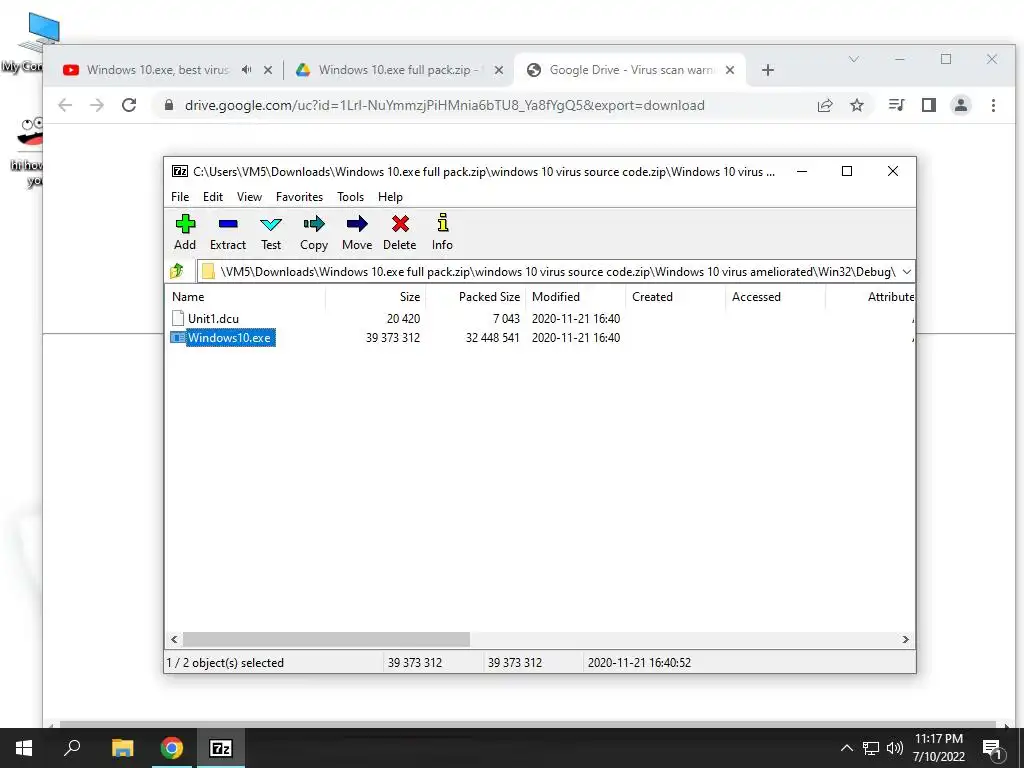Click the 7-Zip taskbar button
Screen dimensions: 1024x768
coord(221,748)
